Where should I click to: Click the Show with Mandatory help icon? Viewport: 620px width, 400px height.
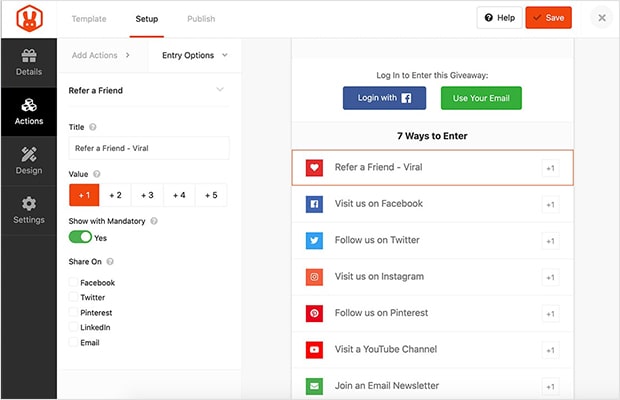(x=154, y=221)
